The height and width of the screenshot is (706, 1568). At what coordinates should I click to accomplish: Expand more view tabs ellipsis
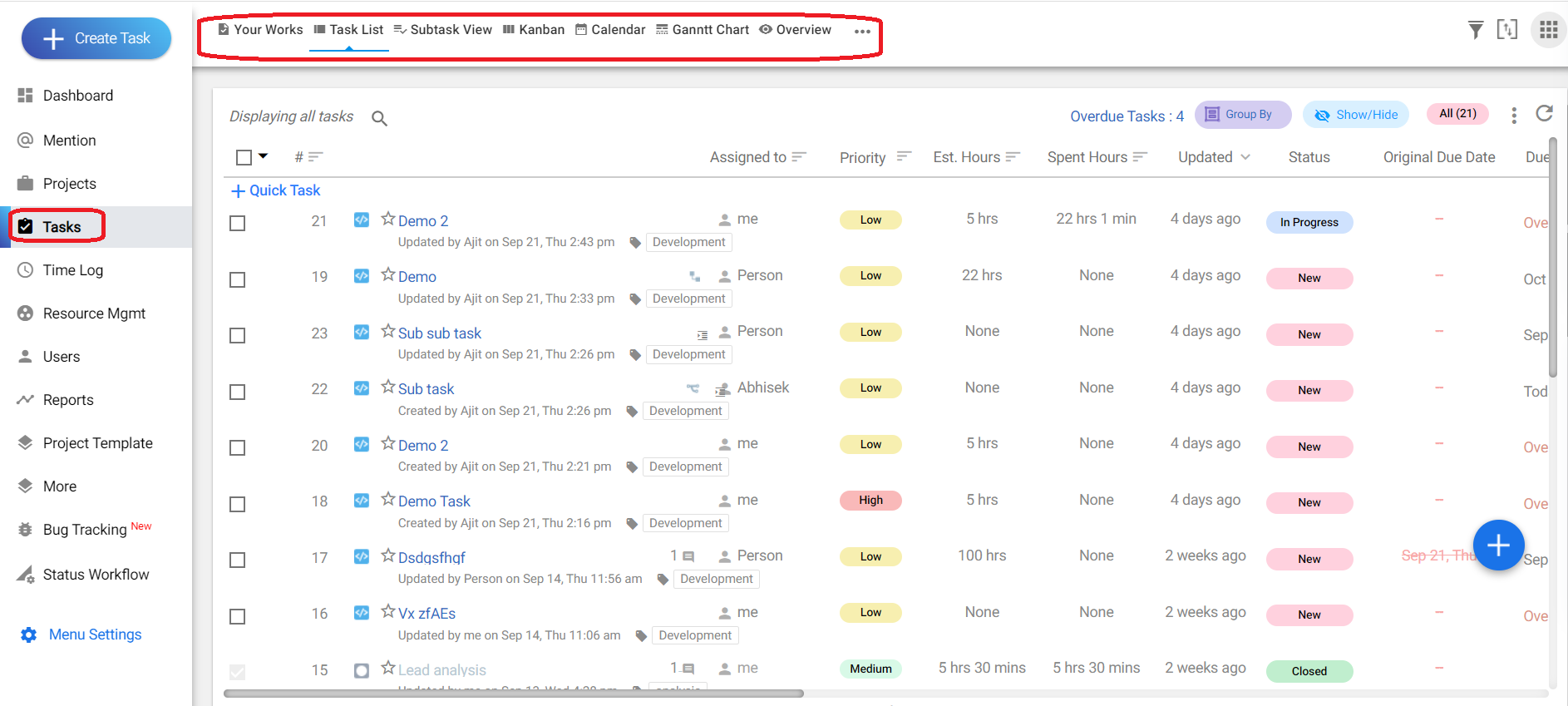click(x=862, y=32)
